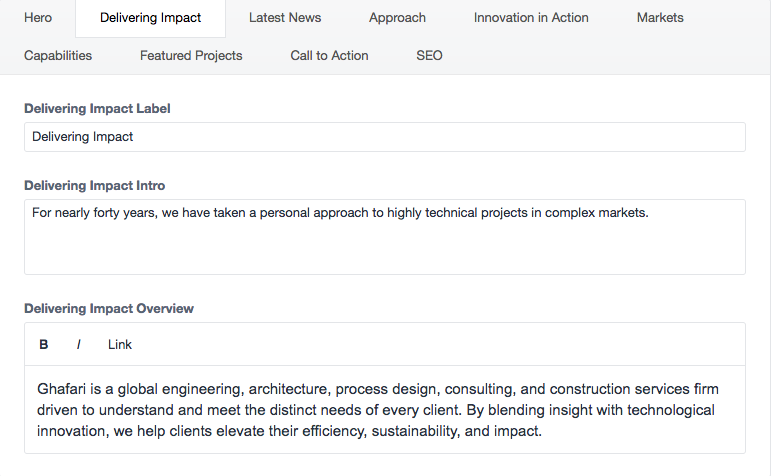This screenshot has height=476, width=771.
Task: Open the Capabilities tab
Action: pos(58,56)
